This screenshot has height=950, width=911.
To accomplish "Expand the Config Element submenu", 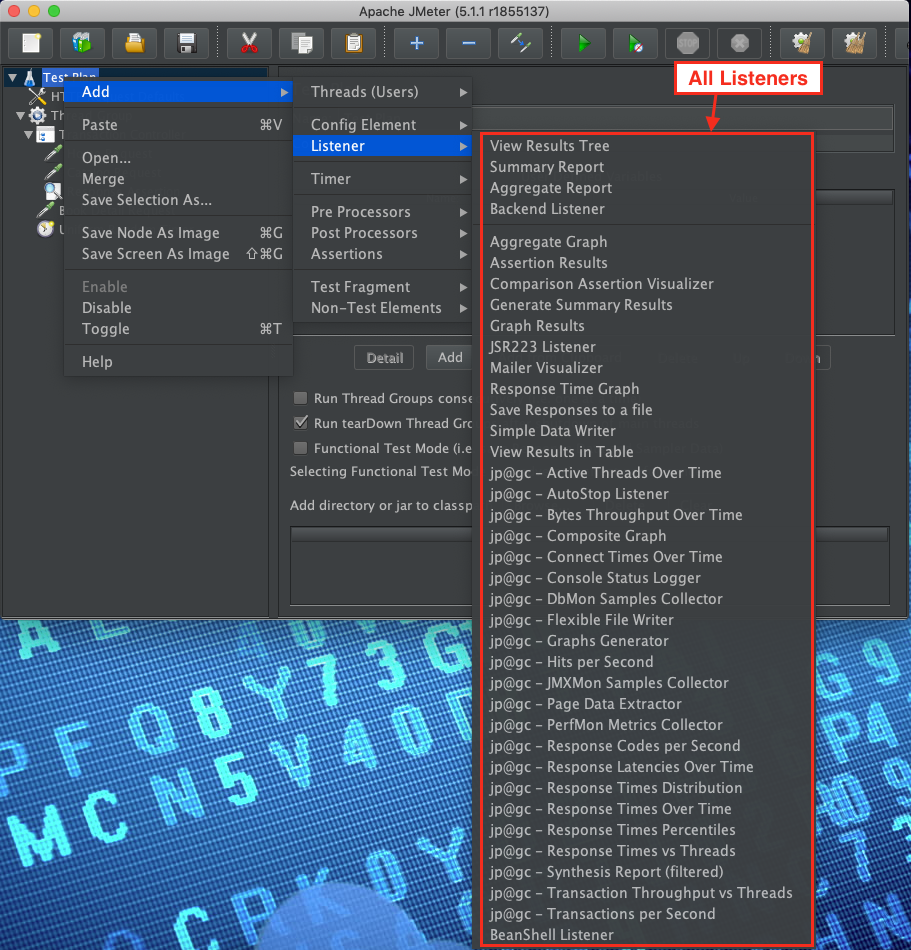I will tap(382, 125).
